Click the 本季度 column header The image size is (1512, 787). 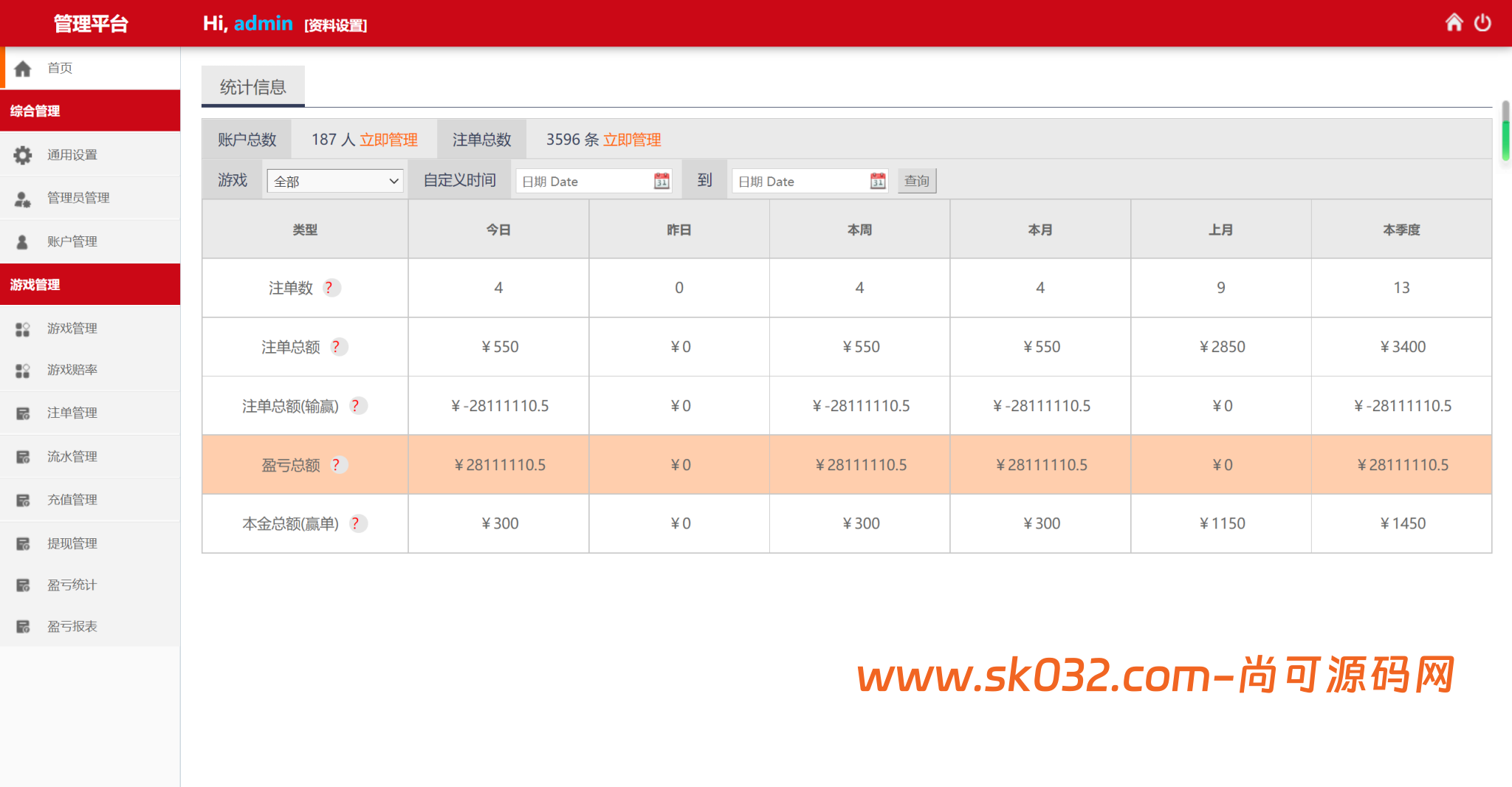click(x=1401, y=230)
